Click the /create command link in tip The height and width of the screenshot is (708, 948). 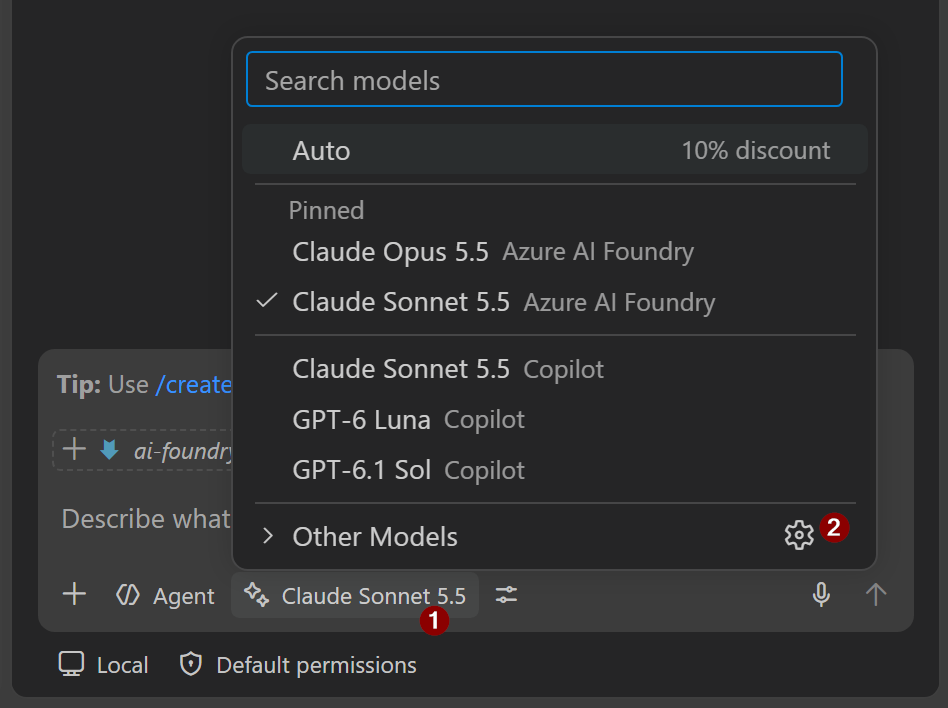click(193, 385)
